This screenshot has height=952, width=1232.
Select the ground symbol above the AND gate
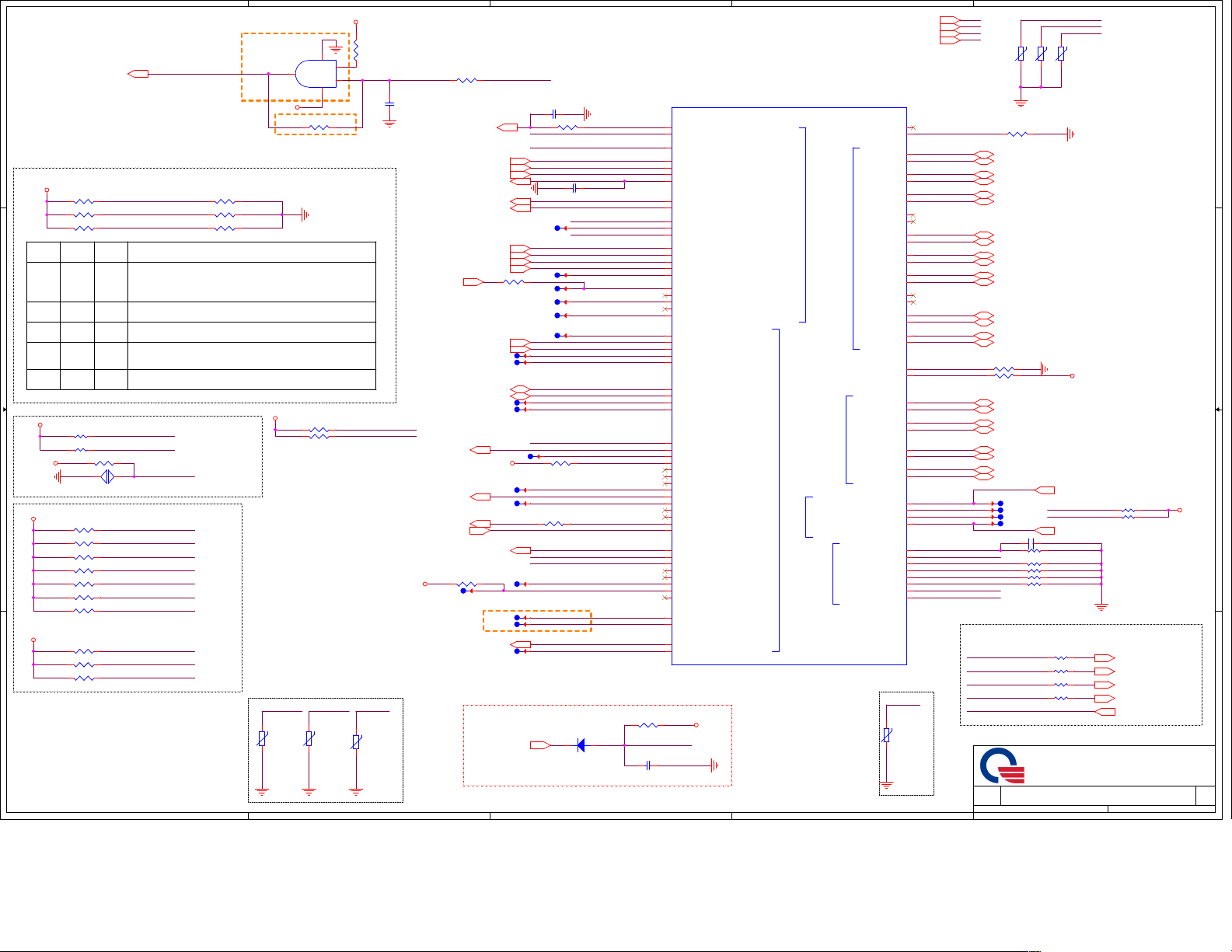(336, 49)
